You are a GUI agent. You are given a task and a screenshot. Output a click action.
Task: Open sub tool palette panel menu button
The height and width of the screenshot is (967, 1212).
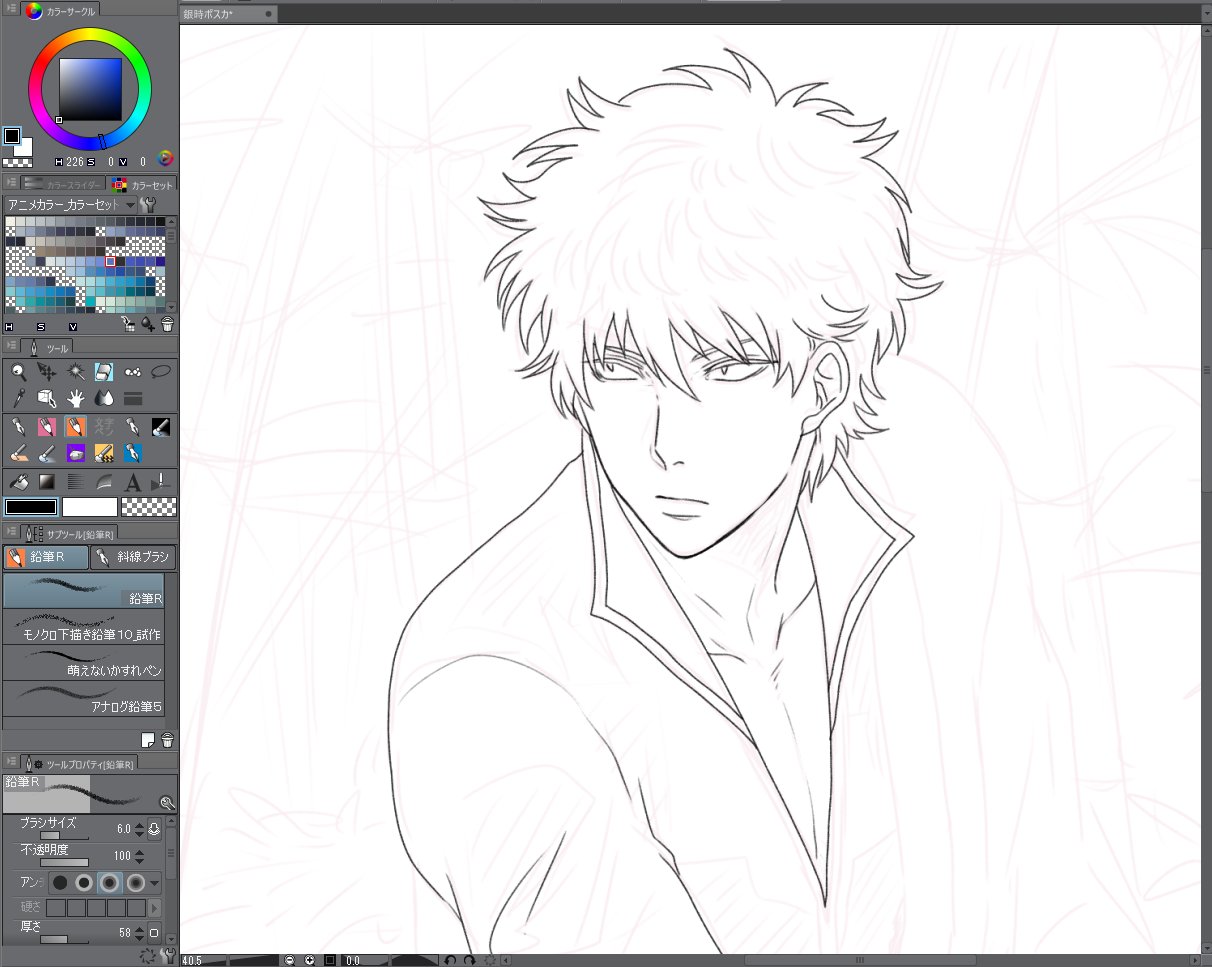(11, 533)
